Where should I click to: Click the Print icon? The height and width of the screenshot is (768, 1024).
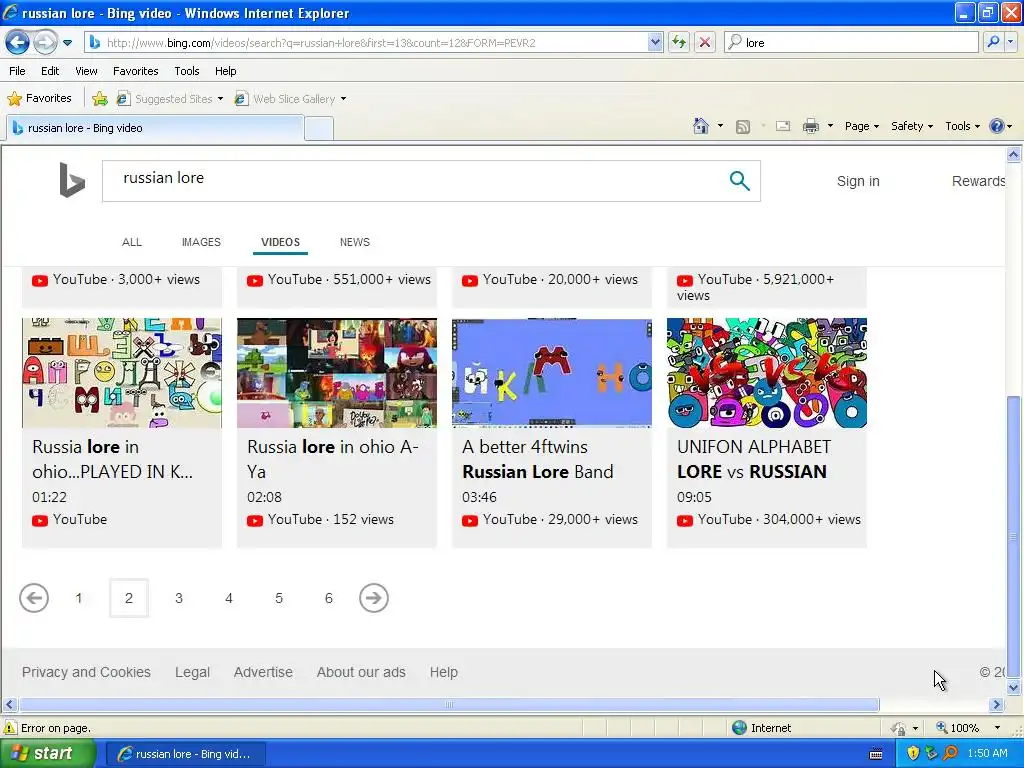pyautogui.click(x=810, y=126)
